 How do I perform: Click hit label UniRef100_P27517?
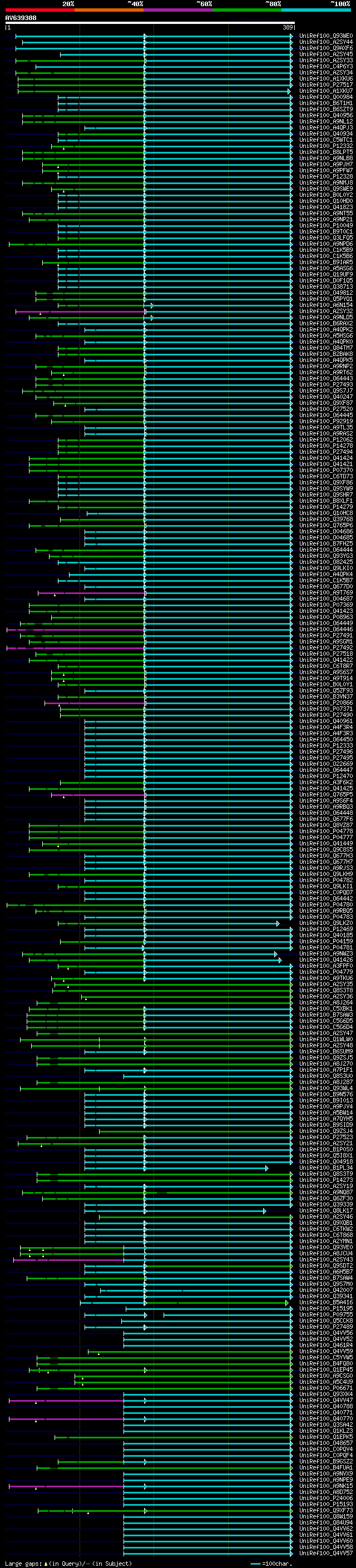[326, 85]
